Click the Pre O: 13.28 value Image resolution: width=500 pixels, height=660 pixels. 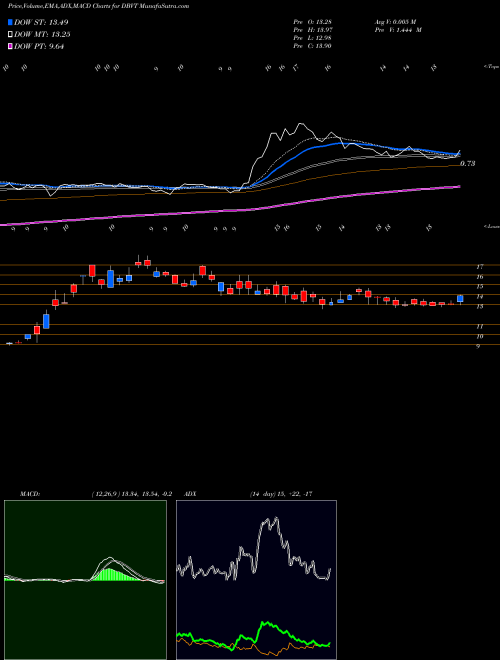point(313,22)
